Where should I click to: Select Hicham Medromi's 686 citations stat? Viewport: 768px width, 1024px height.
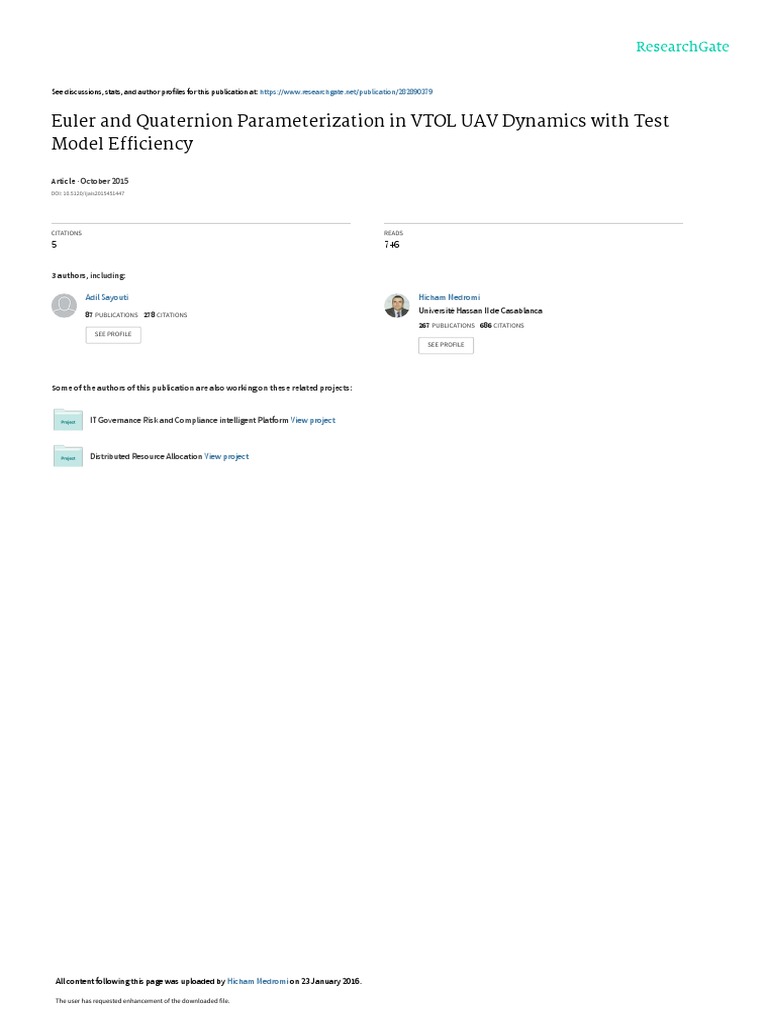coord(502,325)
